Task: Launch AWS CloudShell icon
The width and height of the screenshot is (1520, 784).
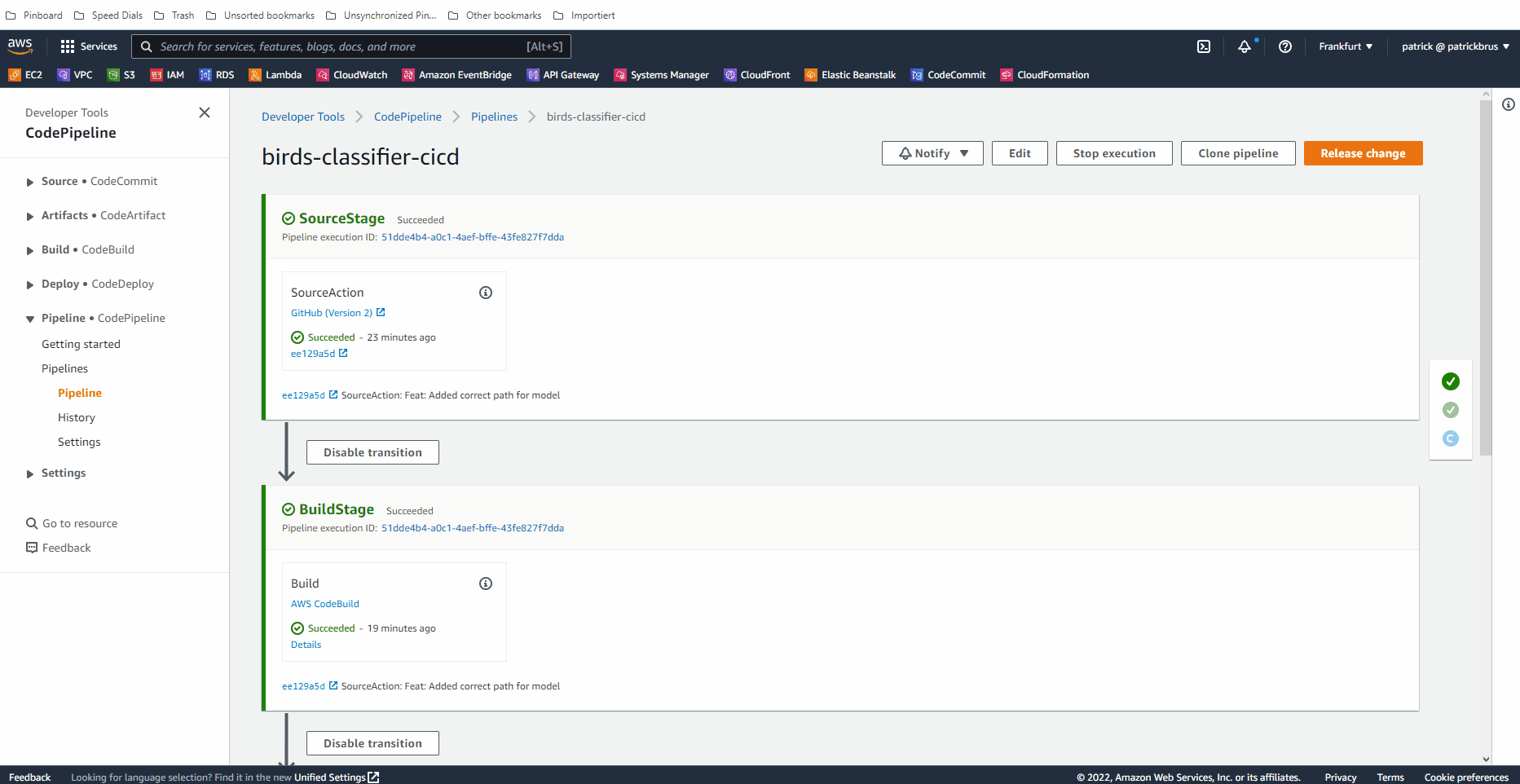Action: tap(1204, 46)
